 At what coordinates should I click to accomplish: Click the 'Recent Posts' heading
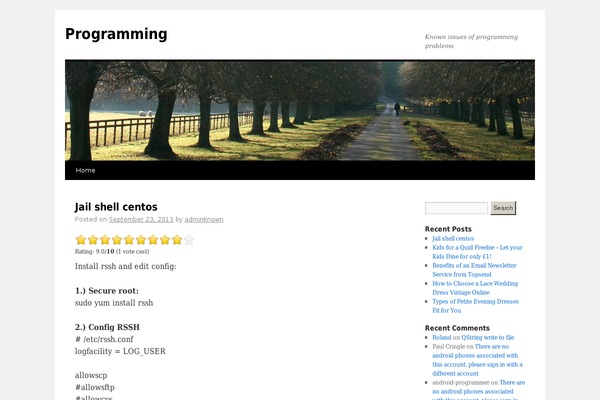(x=448, y=229)
